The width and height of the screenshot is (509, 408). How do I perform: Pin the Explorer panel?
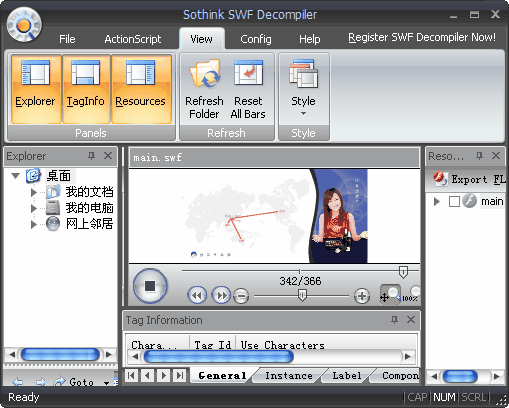pyautogui.click(x=91, y=156)
